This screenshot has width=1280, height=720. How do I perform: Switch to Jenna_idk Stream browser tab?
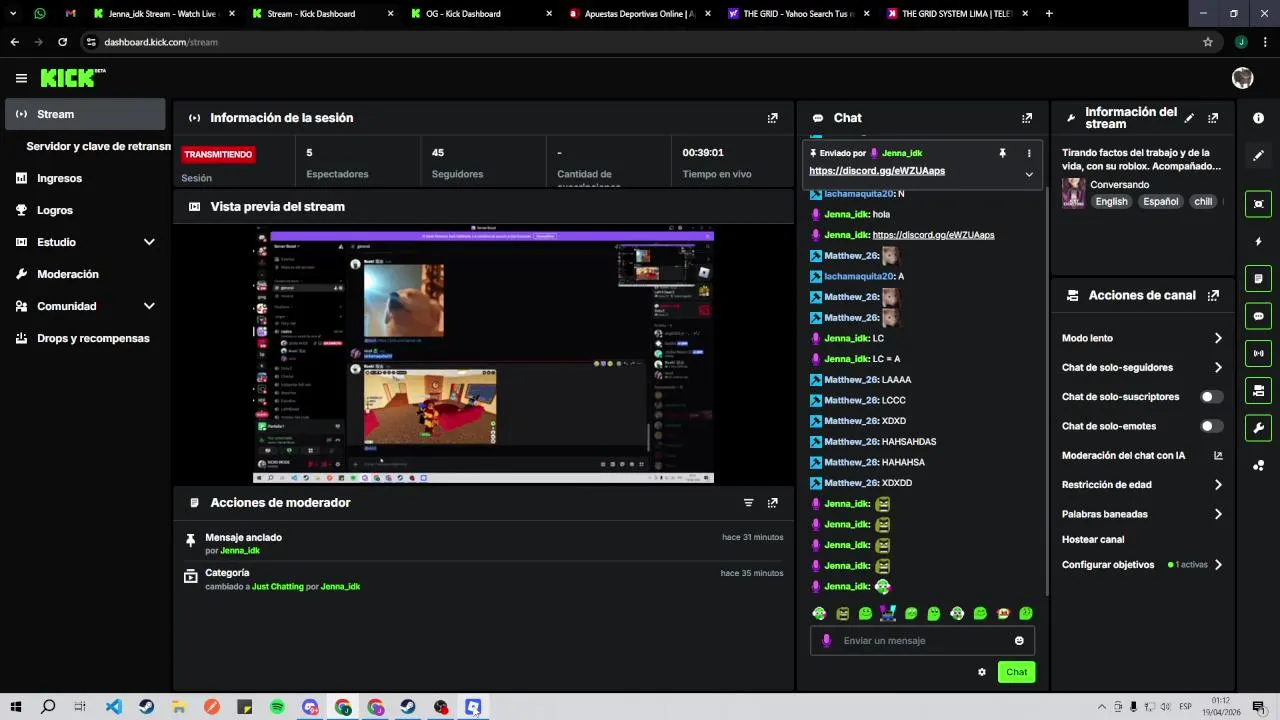pos(162,14)
